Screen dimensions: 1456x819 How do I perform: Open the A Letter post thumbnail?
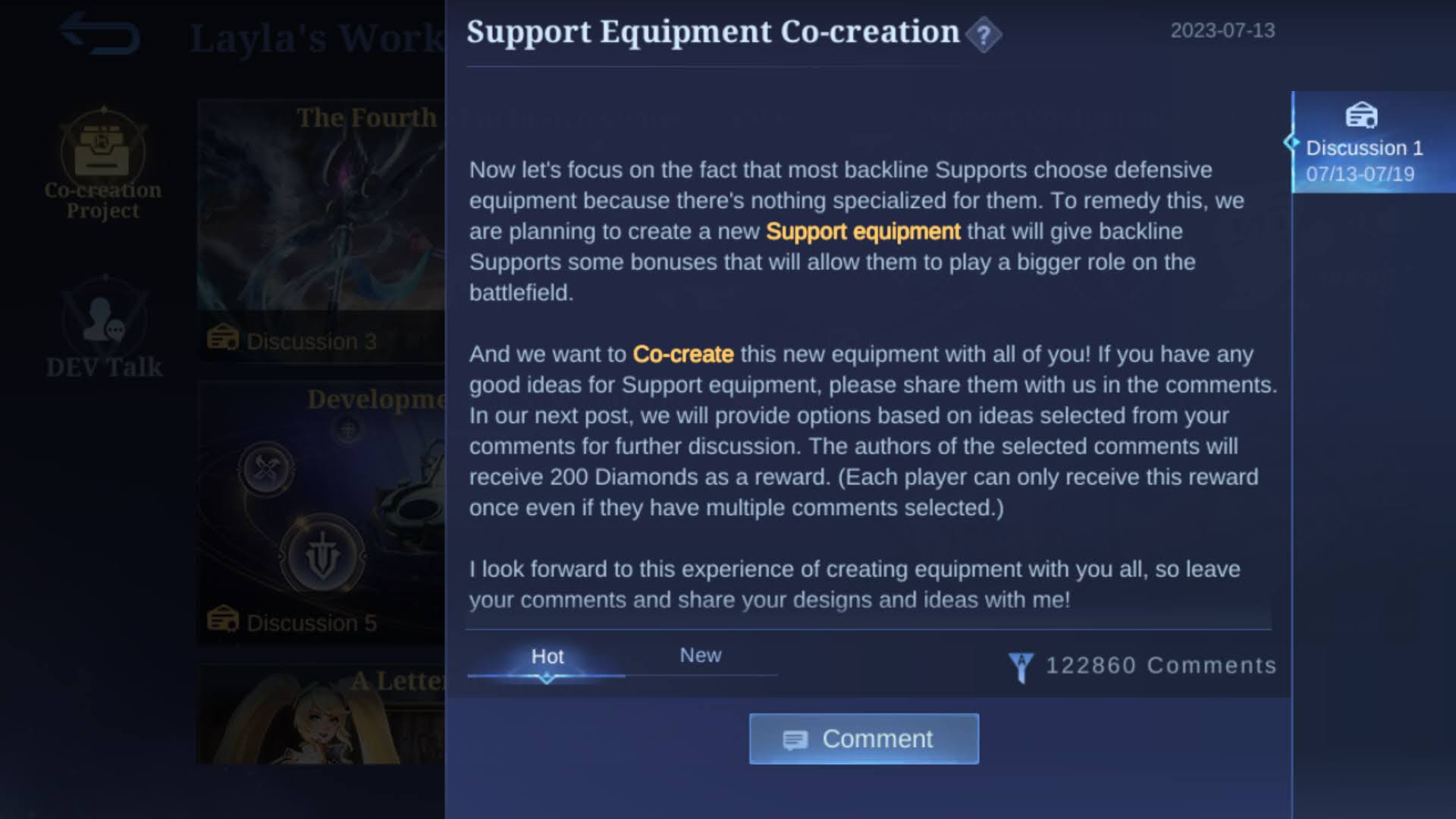pos(321,714)
